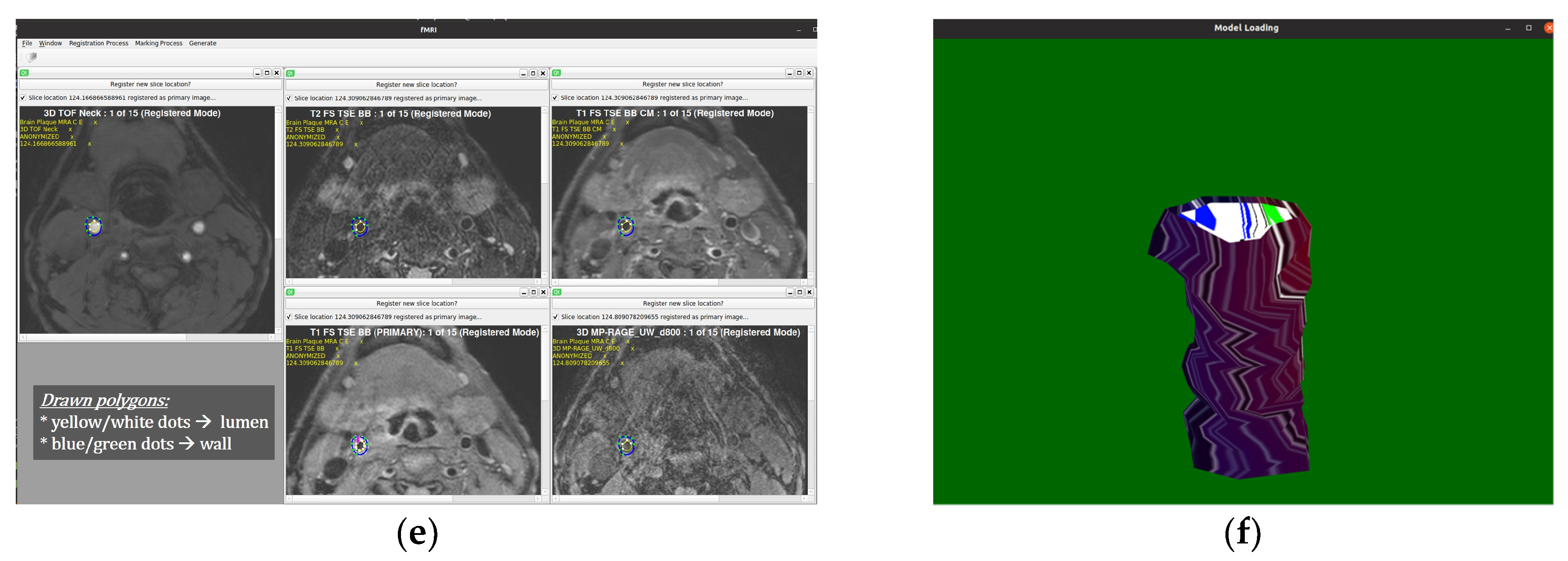Open the Generate menu
The width and height of the screenshot is (1568, 561).
pos(203,43)
